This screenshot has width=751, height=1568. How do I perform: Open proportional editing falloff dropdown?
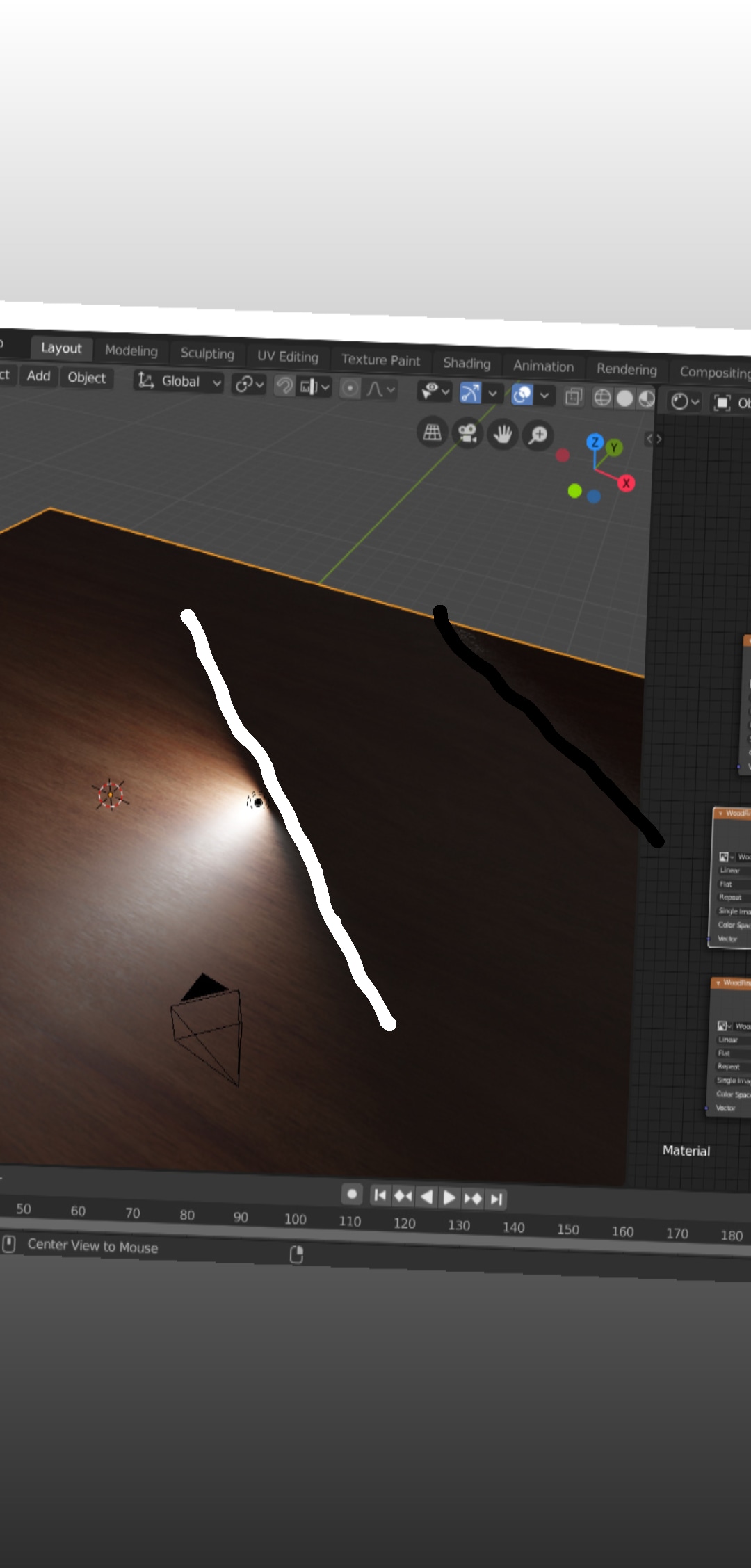pyautogui.click(x=381, y=389)
